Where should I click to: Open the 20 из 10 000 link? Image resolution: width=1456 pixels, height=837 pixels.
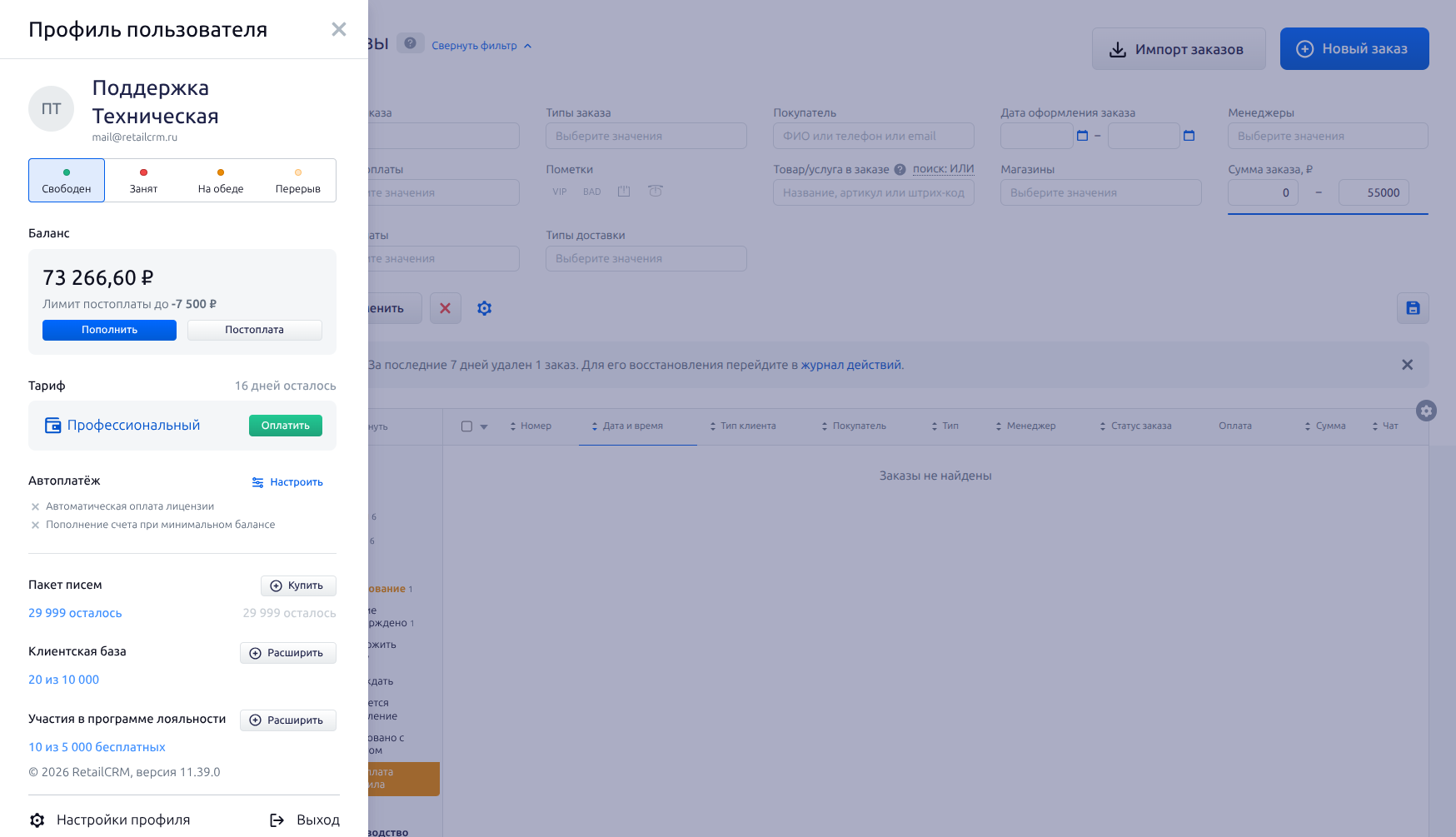tap(63, 680)
